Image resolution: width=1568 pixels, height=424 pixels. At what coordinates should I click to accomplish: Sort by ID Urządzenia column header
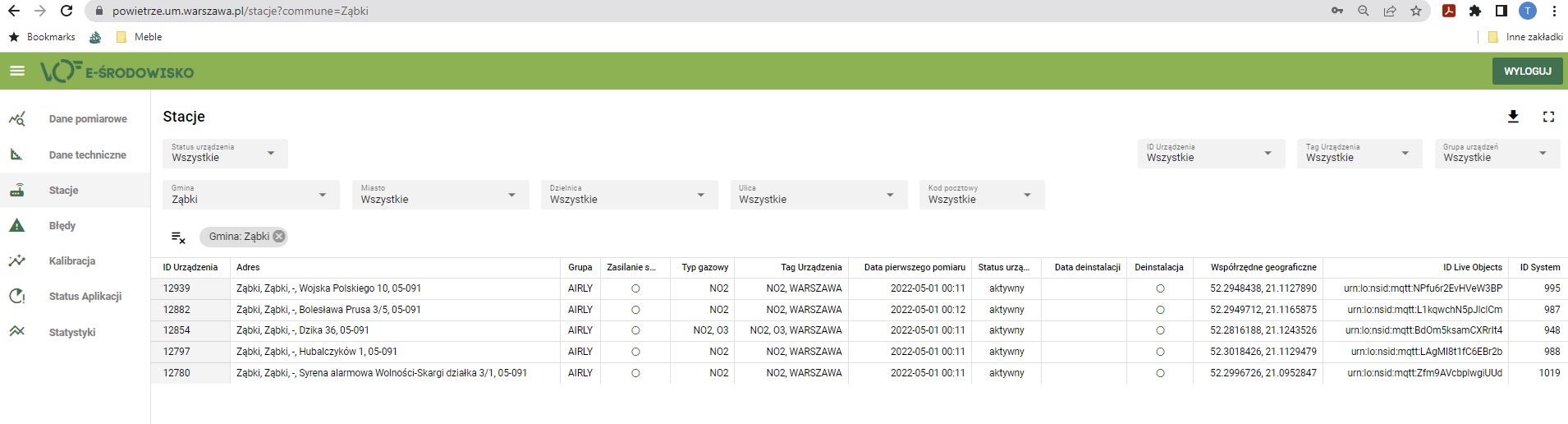190,268
